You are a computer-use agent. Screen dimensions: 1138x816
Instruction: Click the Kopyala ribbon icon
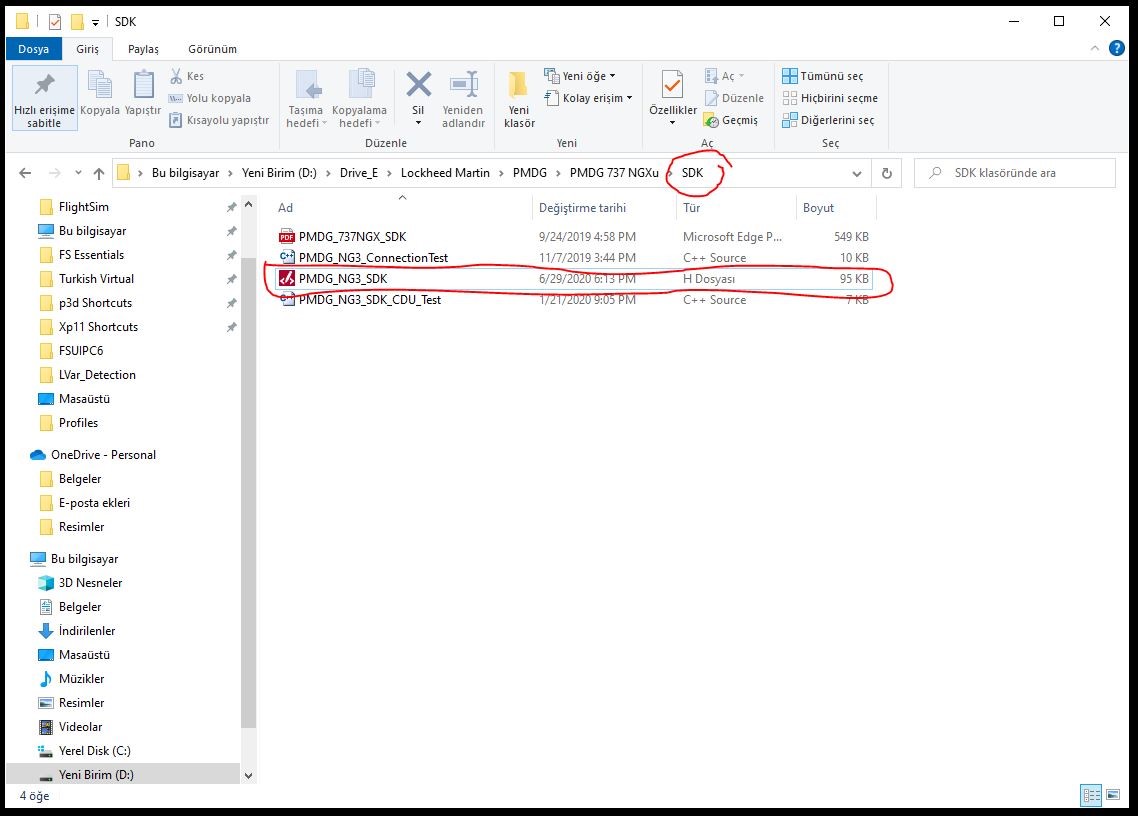pos(99,85)
